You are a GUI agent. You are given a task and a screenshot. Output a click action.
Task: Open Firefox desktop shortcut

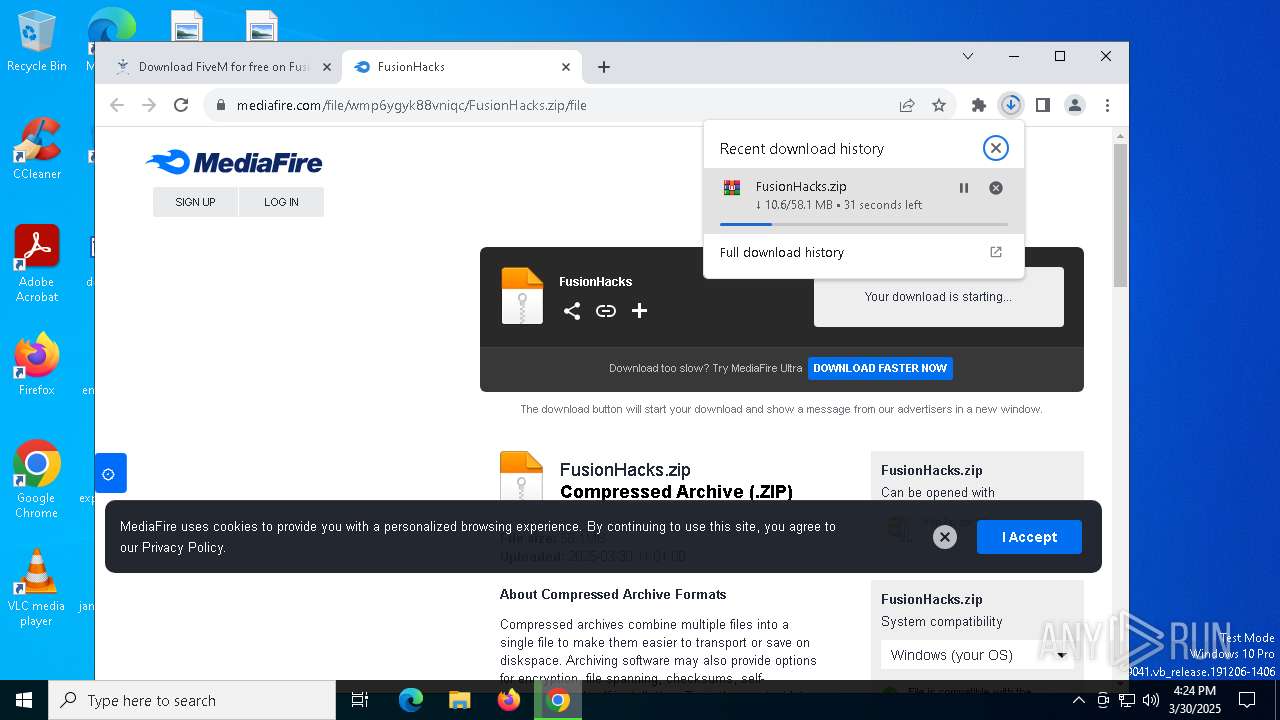pyautogui.click(x=37, y=365)
